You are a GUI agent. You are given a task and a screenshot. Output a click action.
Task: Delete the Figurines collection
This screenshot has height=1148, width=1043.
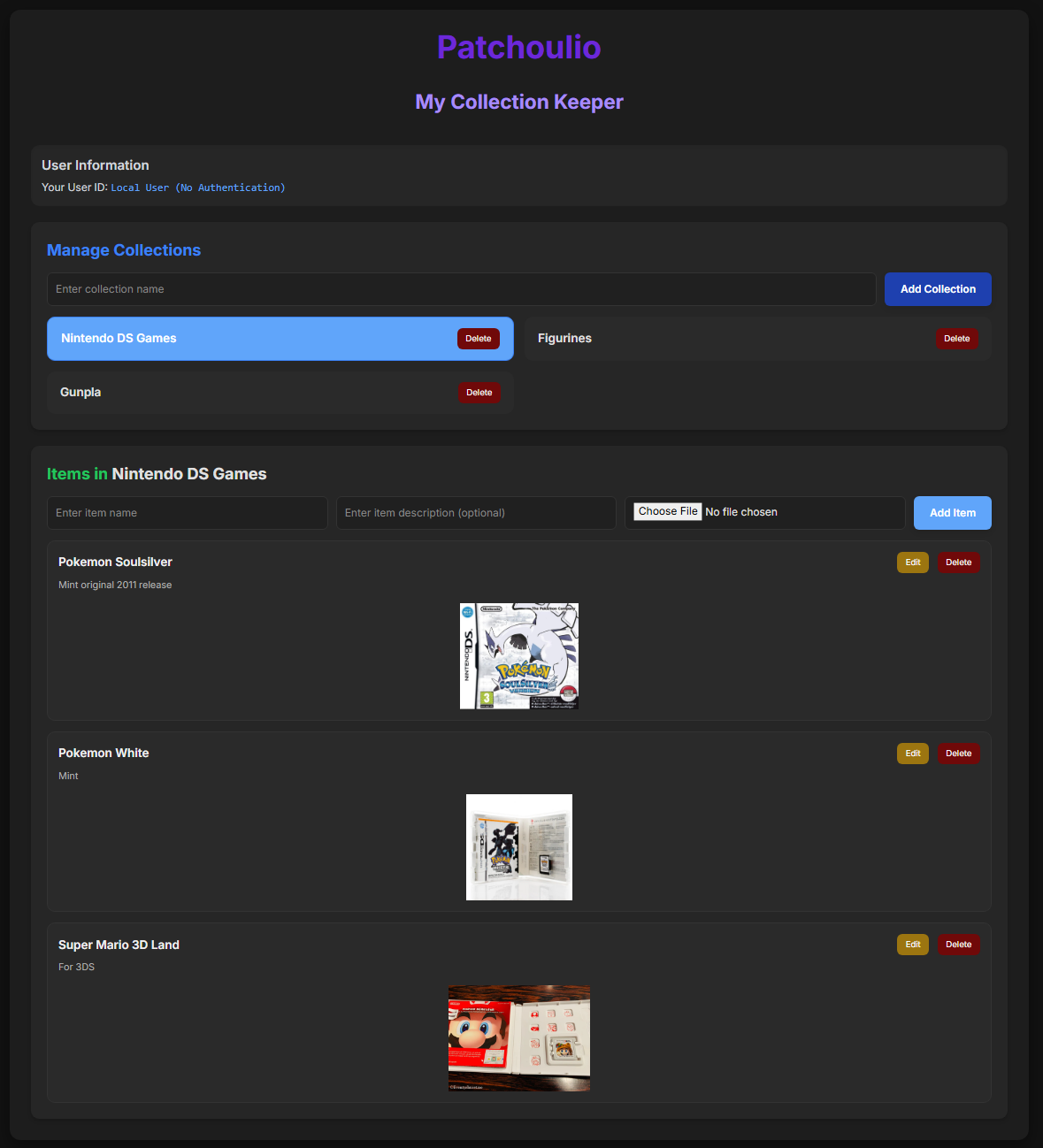coord(957,339)
